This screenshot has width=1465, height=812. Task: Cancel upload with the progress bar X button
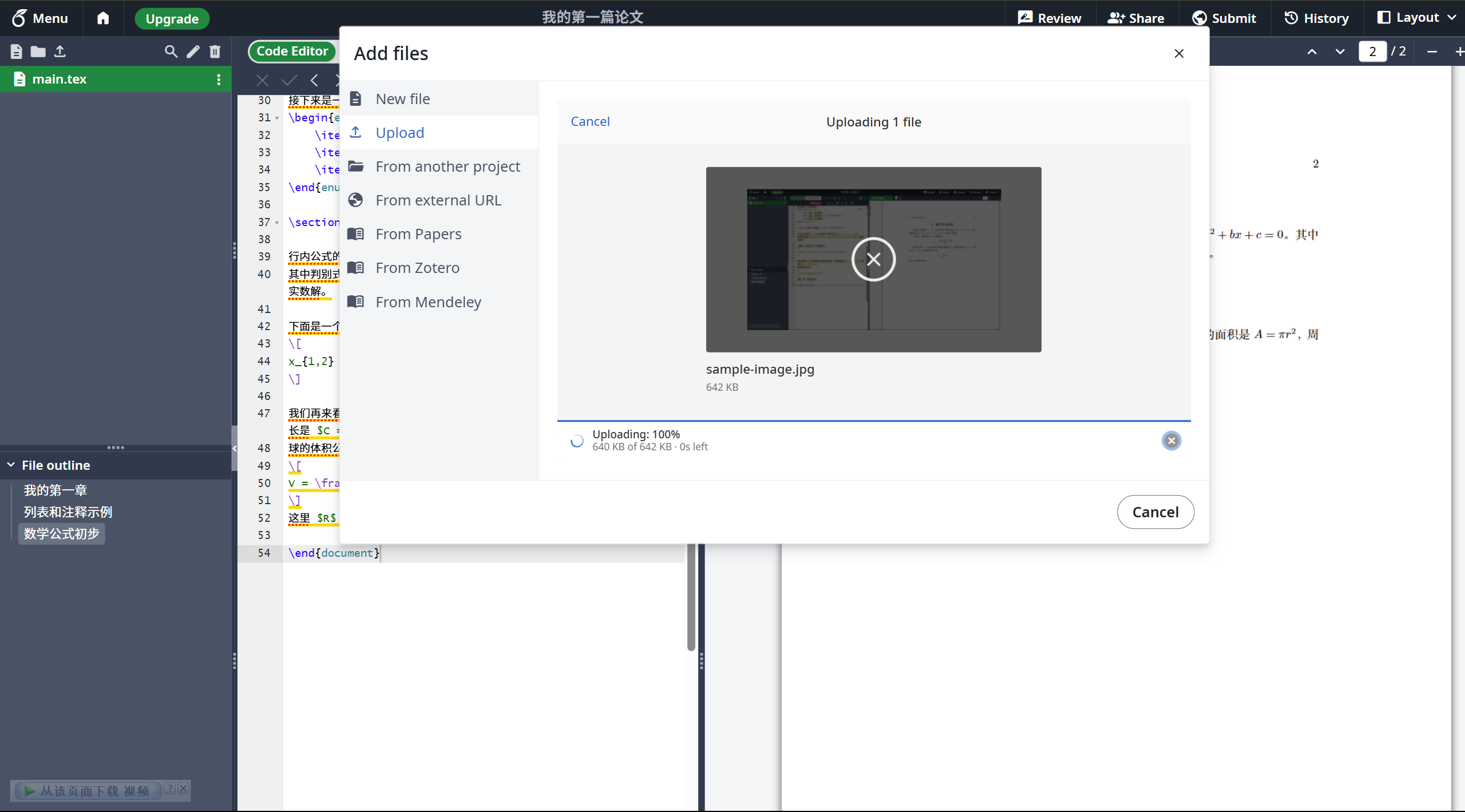tap(1171, 441)
